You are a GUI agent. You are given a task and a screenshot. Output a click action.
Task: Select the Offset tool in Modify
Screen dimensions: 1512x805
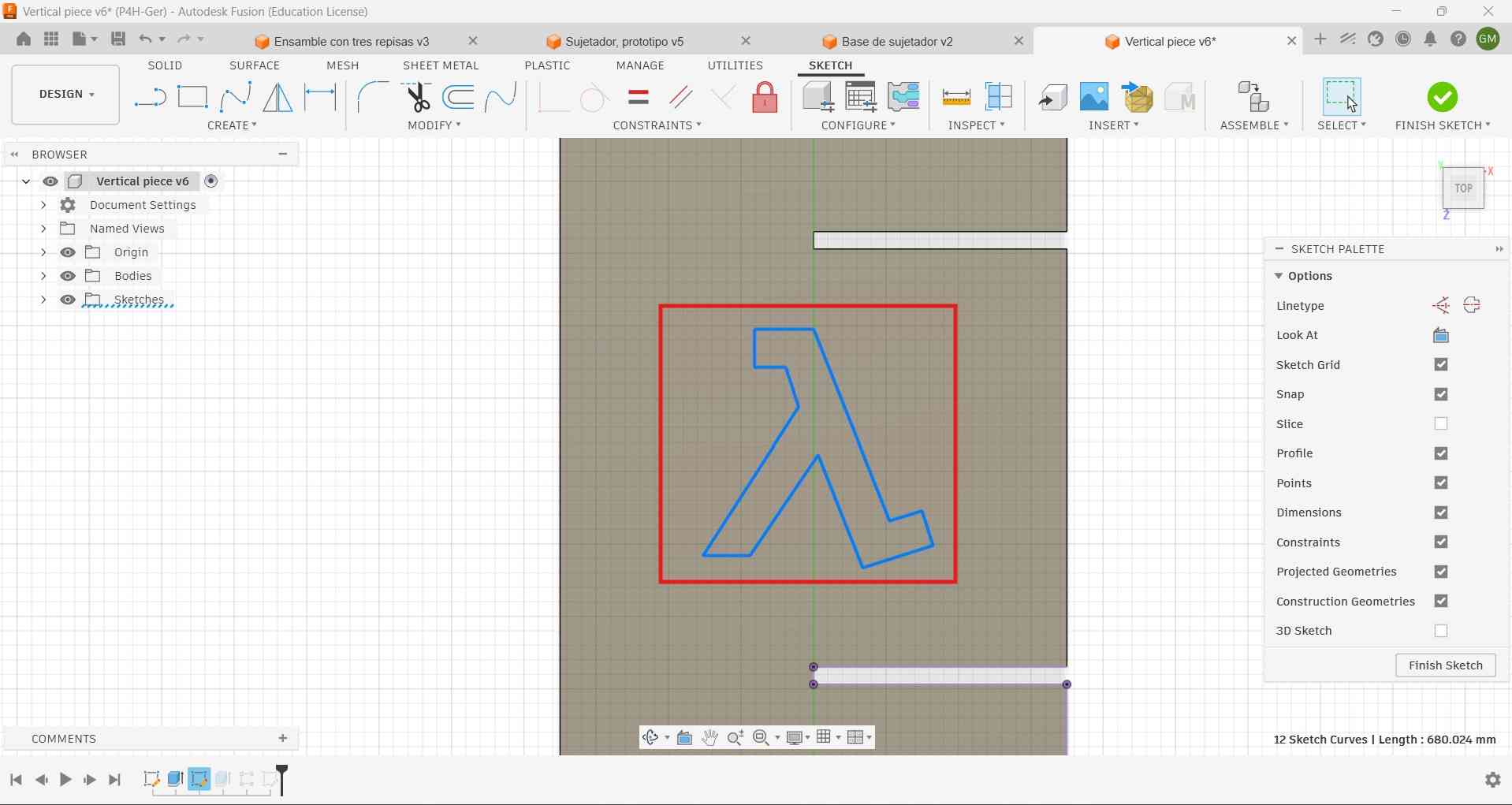(x=459, y=97)
